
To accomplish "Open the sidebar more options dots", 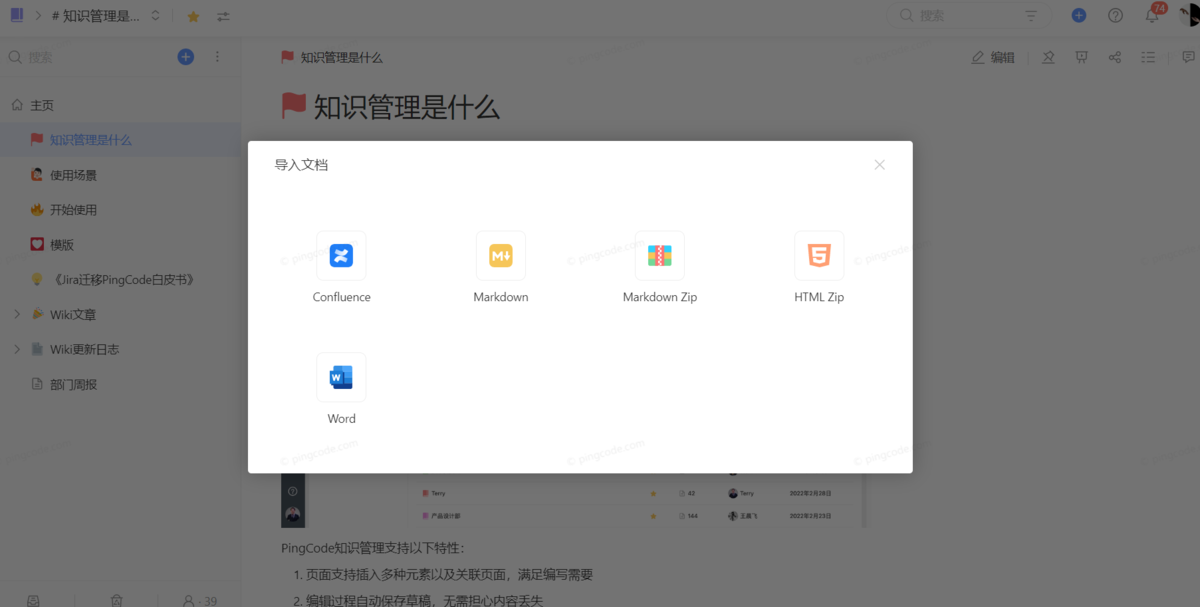I will pos(218,57).
